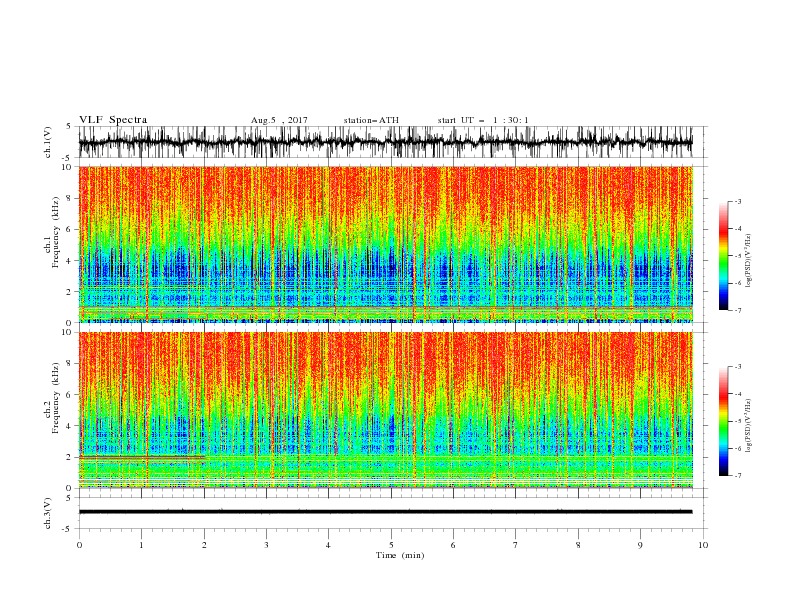Click the ch.3(V) waveform axis label
The height and width of the screenshot is (612, 792).
(x=48, y=513)
